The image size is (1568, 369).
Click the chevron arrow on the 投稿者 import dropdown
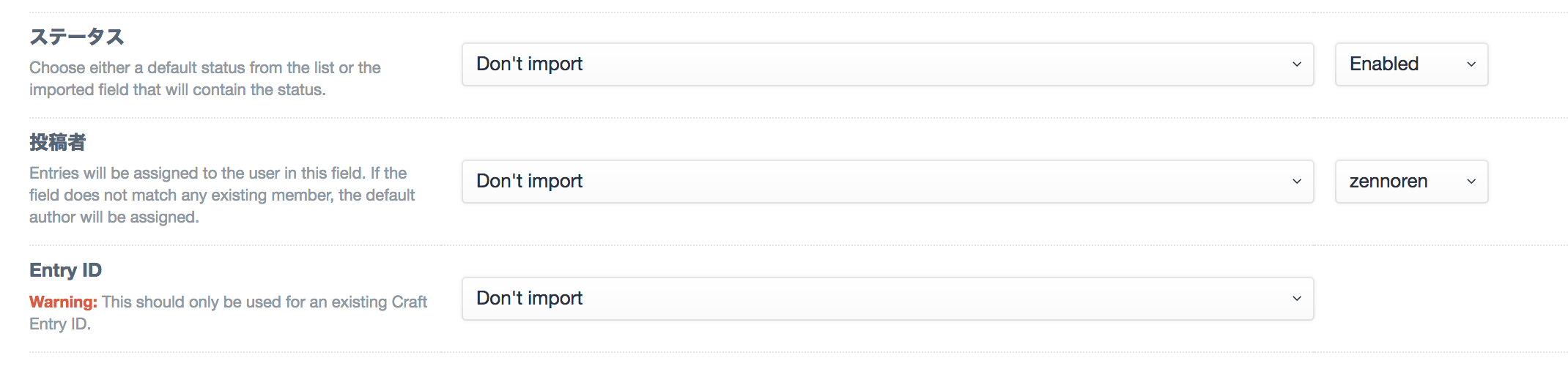[1296, 182]
